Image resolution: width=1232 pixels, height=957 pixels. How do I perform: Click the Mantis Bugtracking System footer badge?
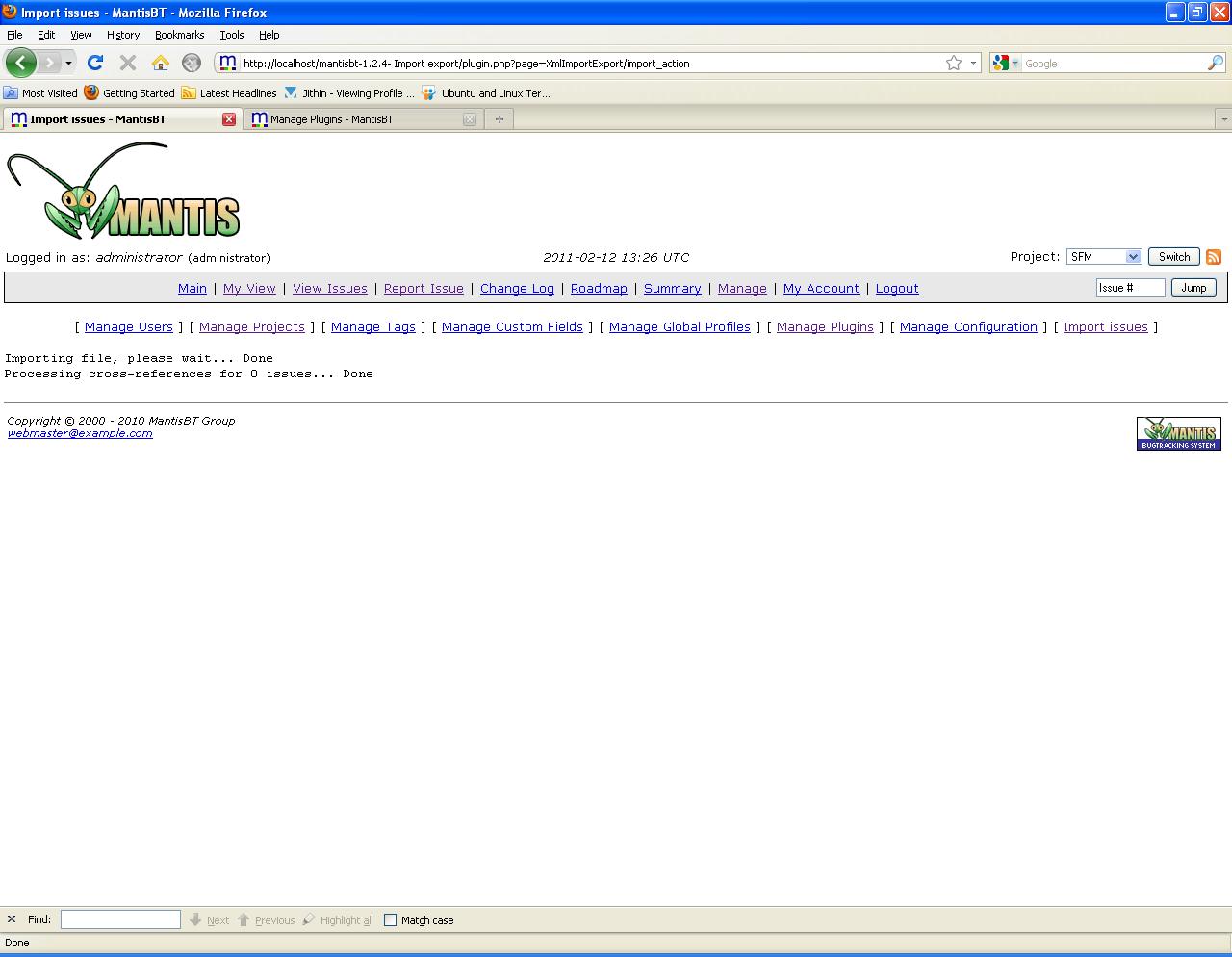click(x=1178, y=433)
